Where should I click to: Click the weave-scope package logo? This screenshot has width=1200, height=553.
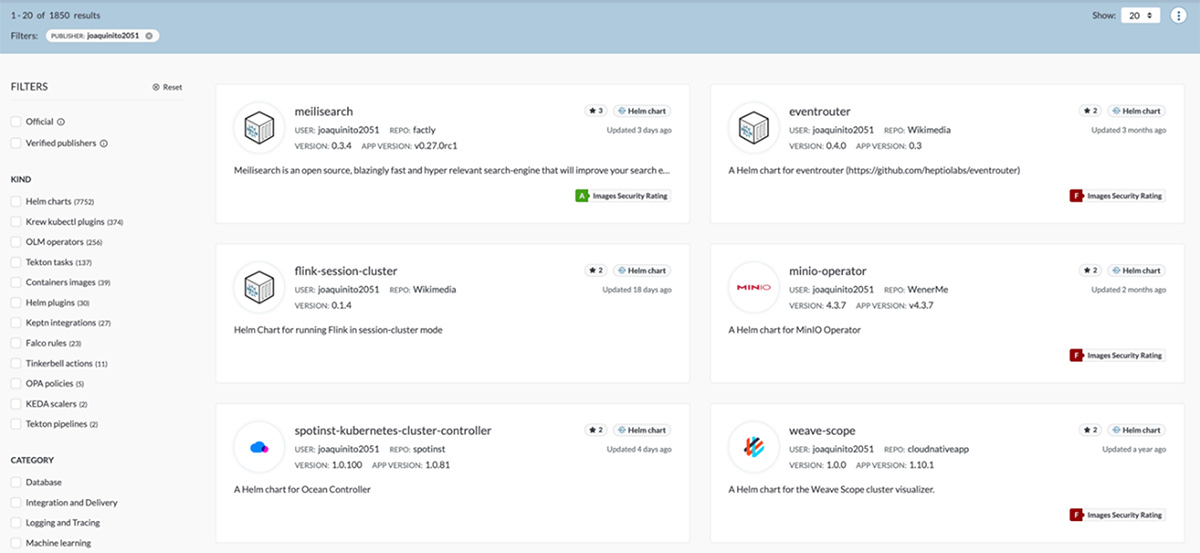(754, 447)
